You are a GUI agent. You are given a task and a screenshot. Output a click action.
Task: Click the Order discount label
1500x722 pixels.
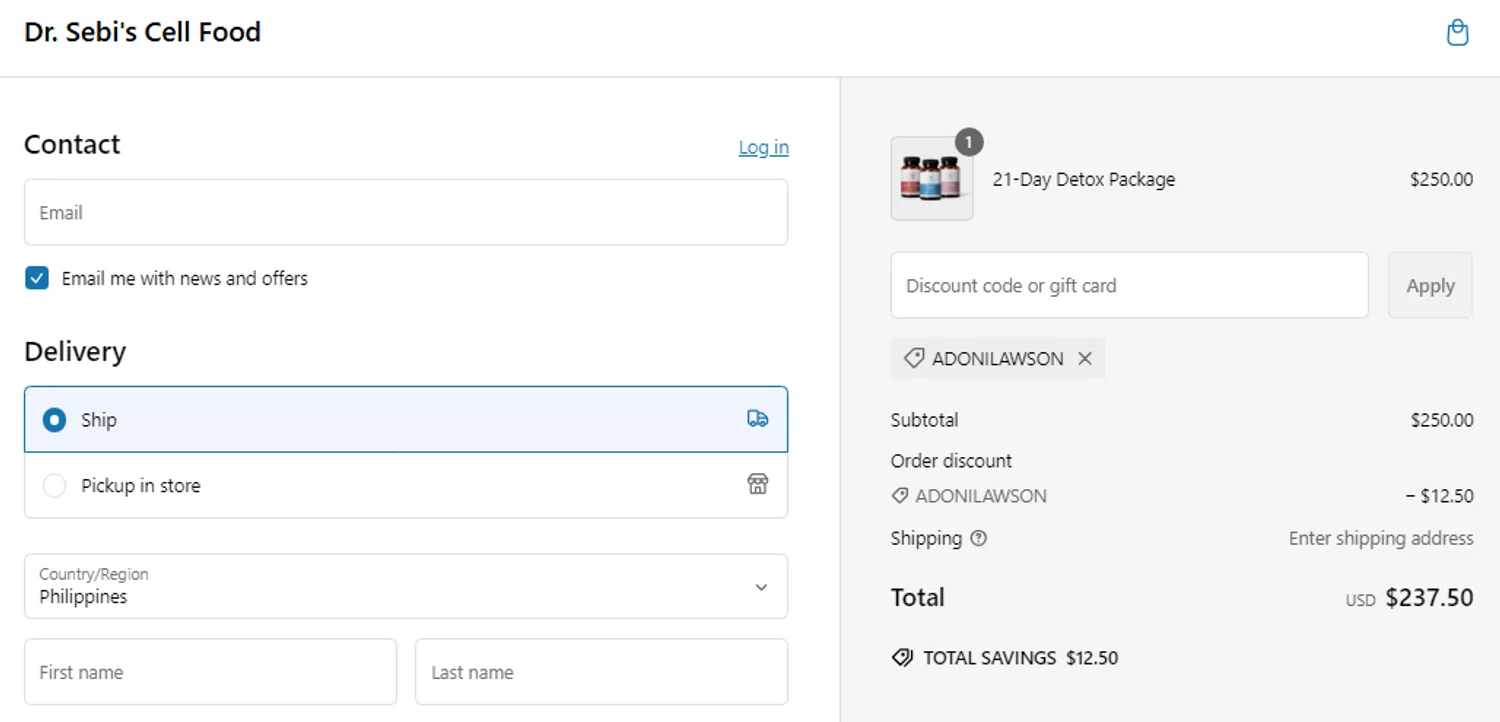951,461
